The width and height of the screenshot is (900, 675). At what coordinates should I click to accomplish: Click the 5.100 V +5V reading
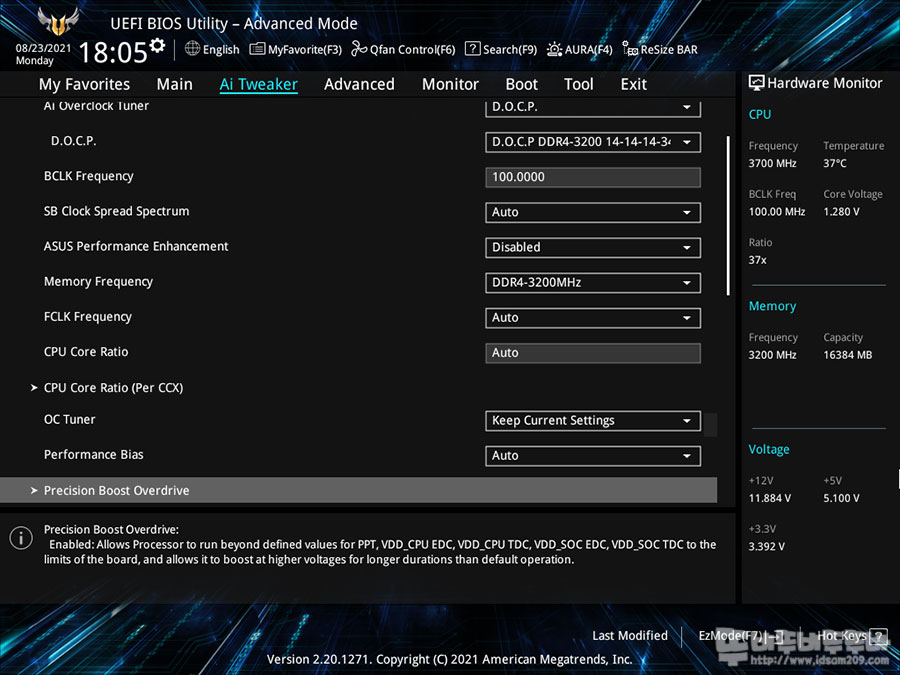coord(841,498)
